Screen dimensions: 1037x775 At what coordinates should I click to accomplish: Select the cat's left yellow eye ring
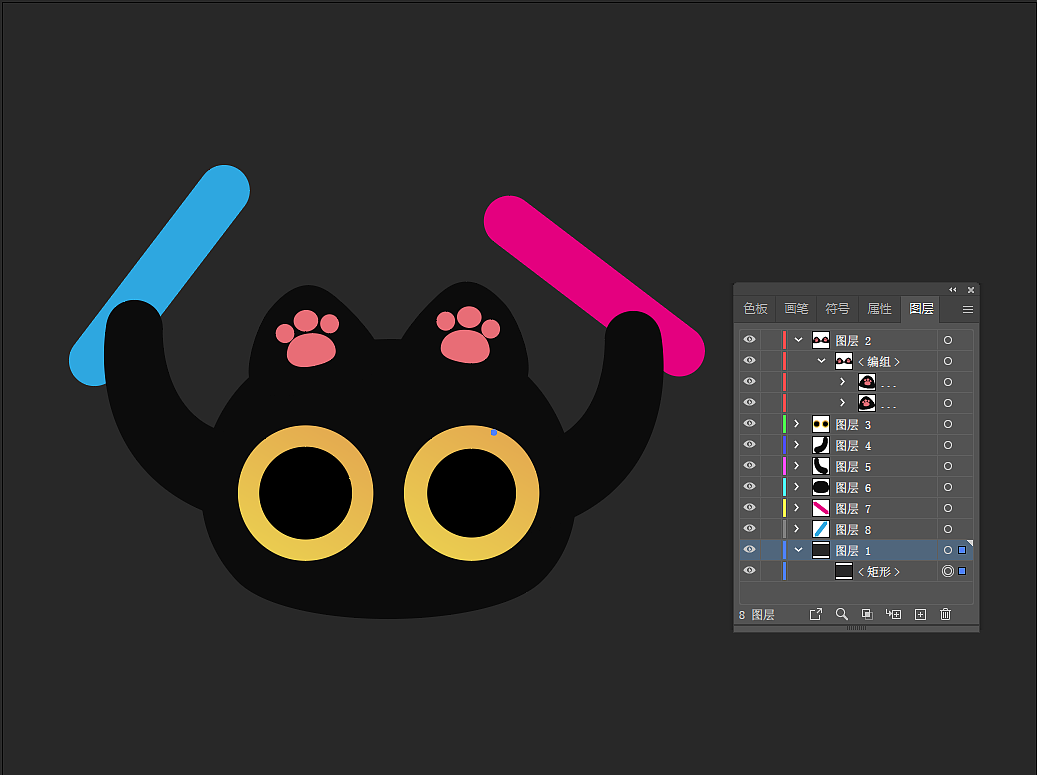(249, 493)
